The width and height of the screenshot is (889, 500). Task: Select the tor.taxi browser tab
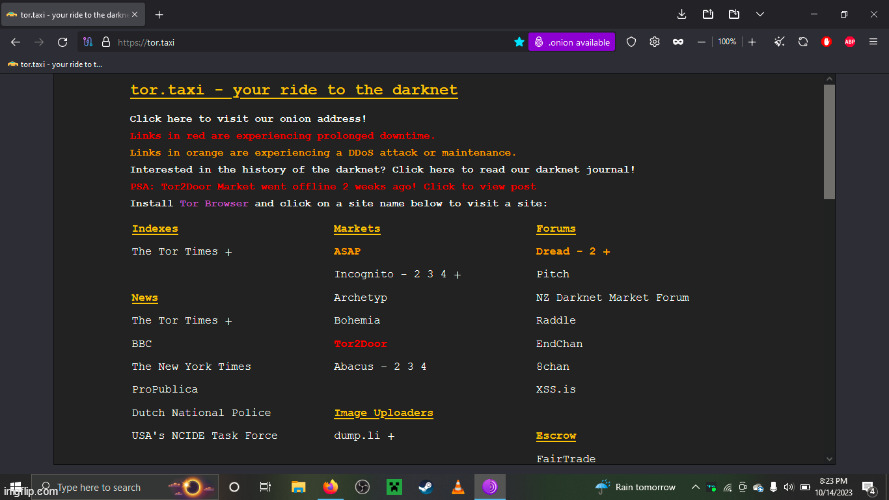tap(73, 15)
